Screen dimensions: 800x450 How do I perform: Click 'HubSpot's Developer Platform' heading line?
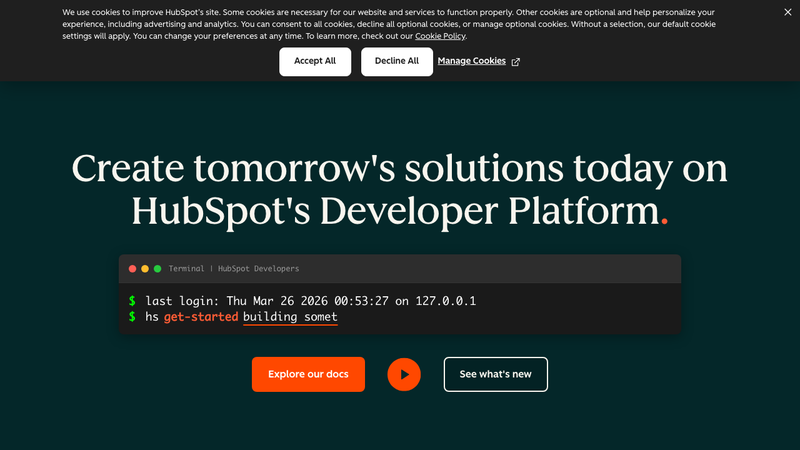[x=399, y=211]
